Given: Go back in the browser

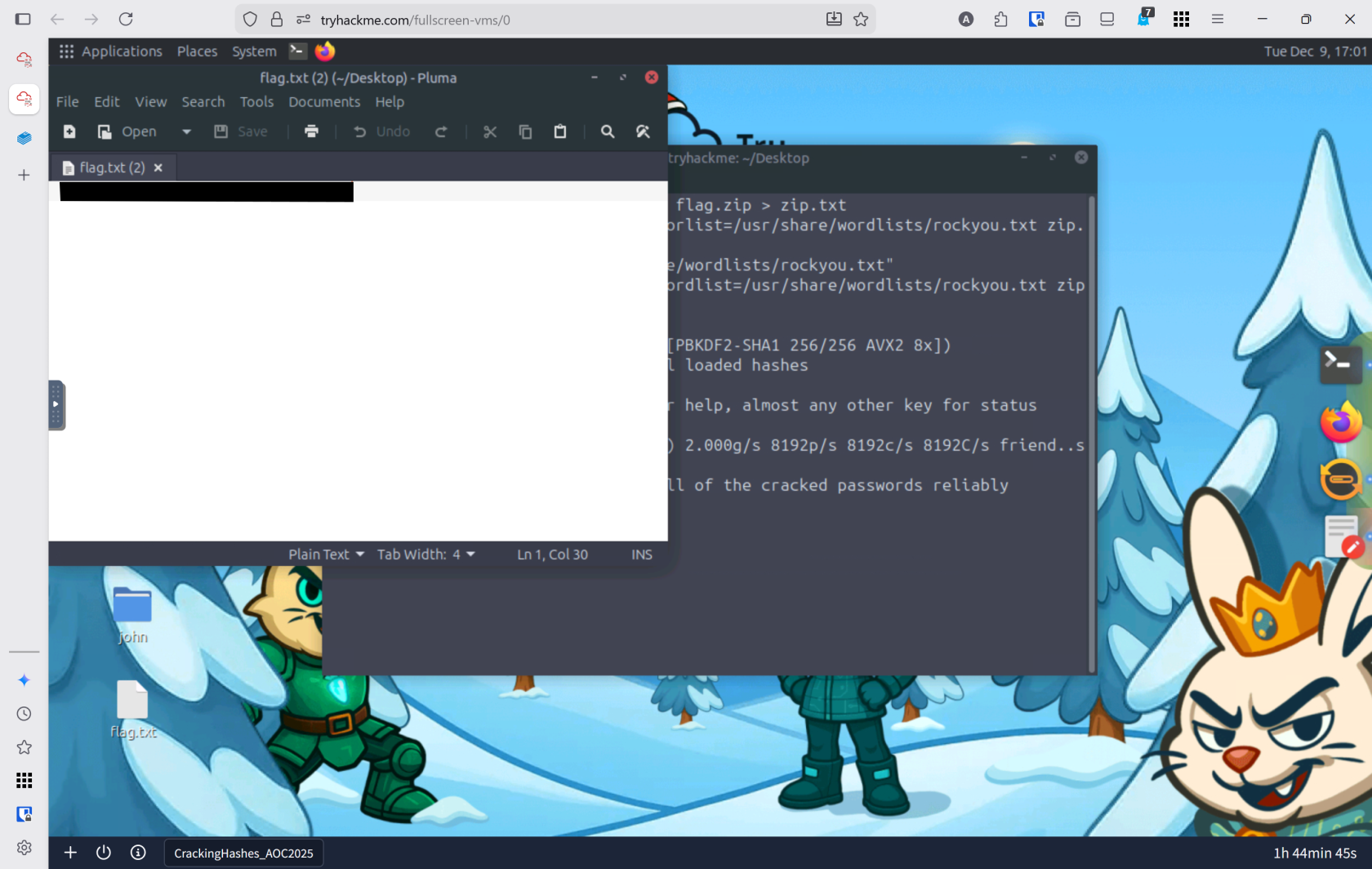Looking at the screenshot, I should click(57, 19).
